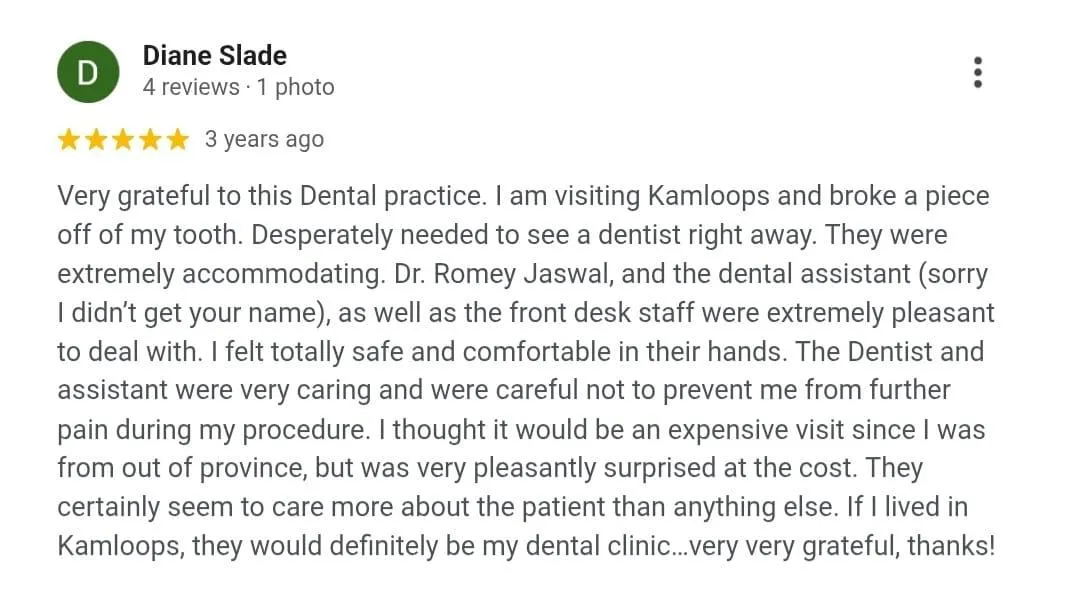Click the fourth yellow rating star

[150, 140]
